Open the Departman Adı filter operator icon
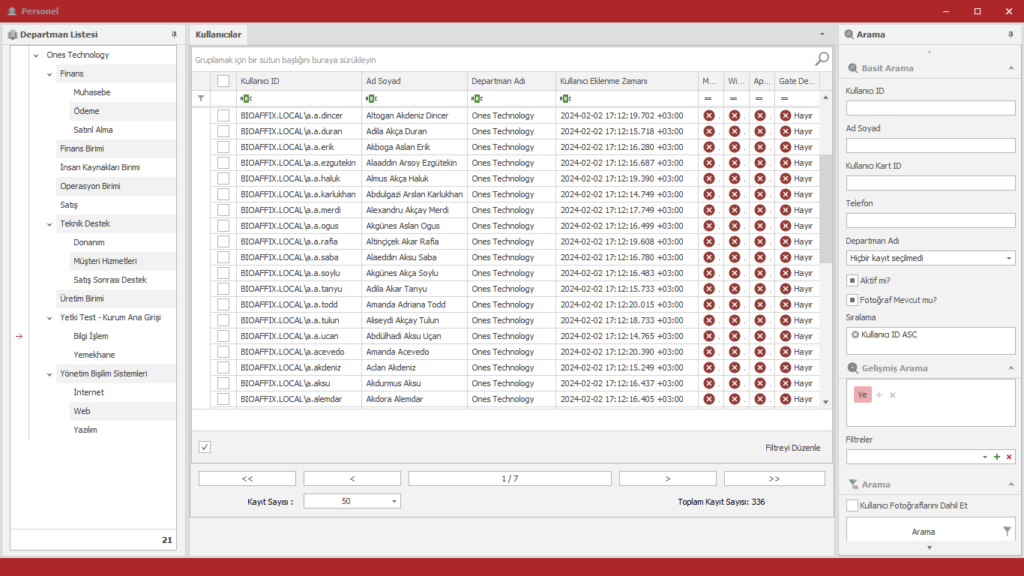Screen dimensions: 1024x576 (477, 99)
